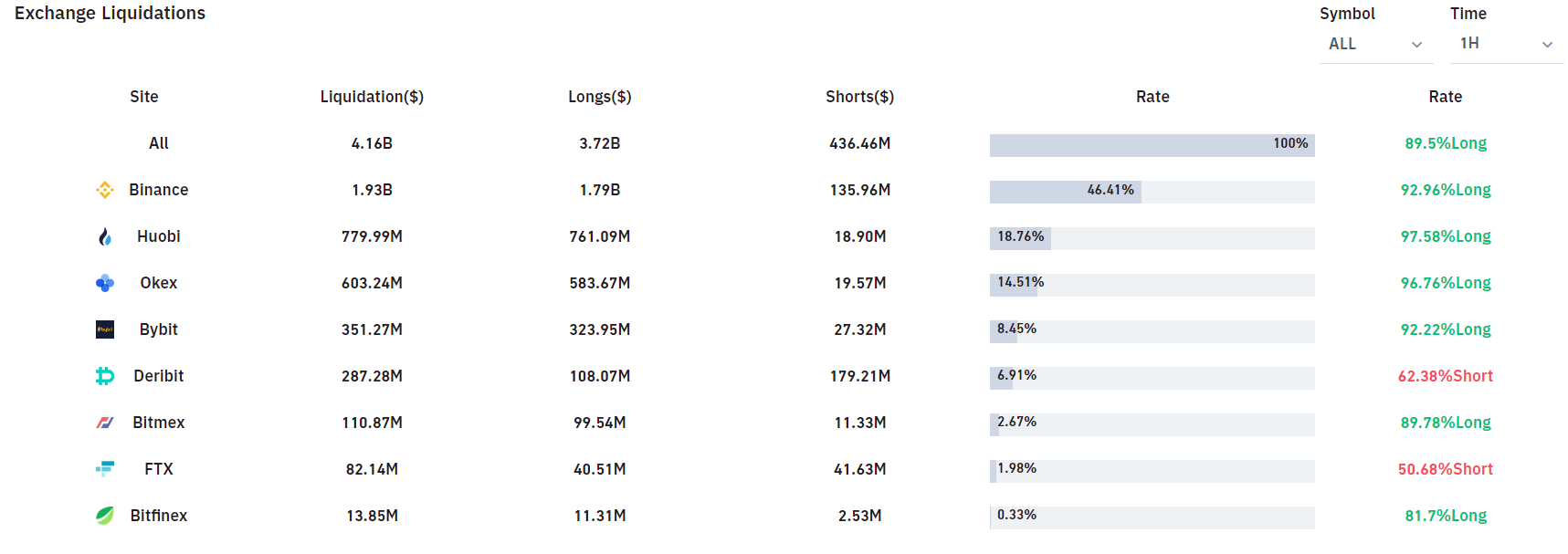Sort by the Liquidation($) column header

(x=372, y=97)
